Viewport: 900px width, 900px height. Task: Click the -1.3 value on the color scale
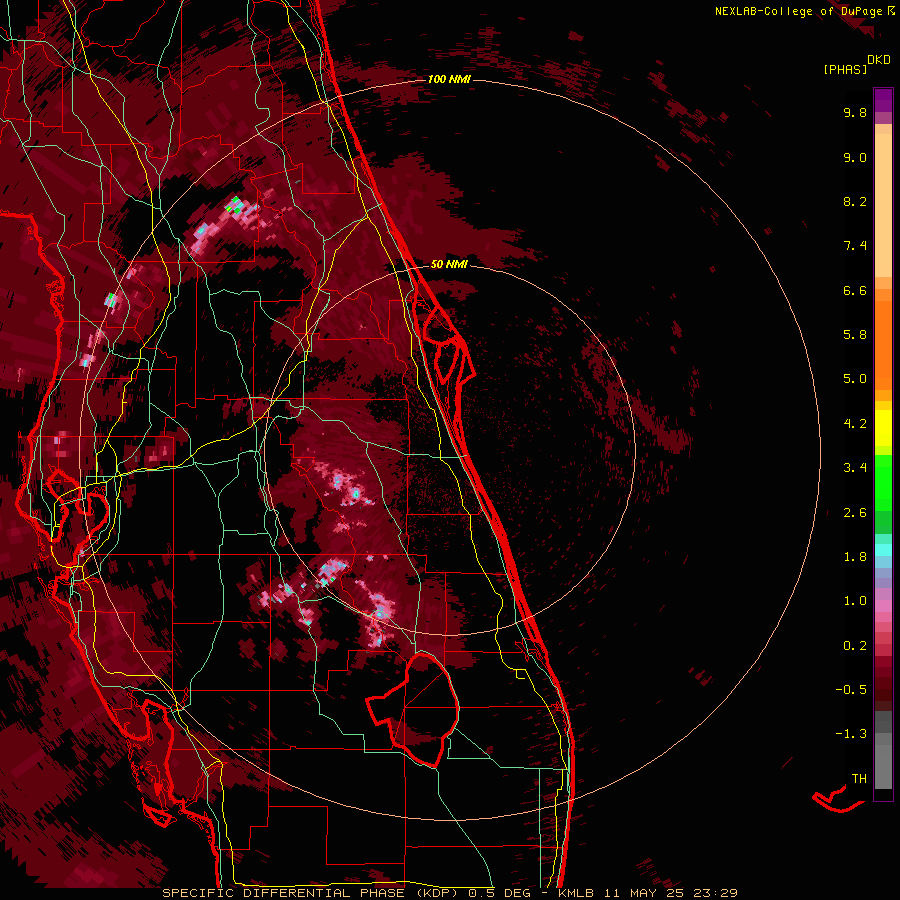851,734
